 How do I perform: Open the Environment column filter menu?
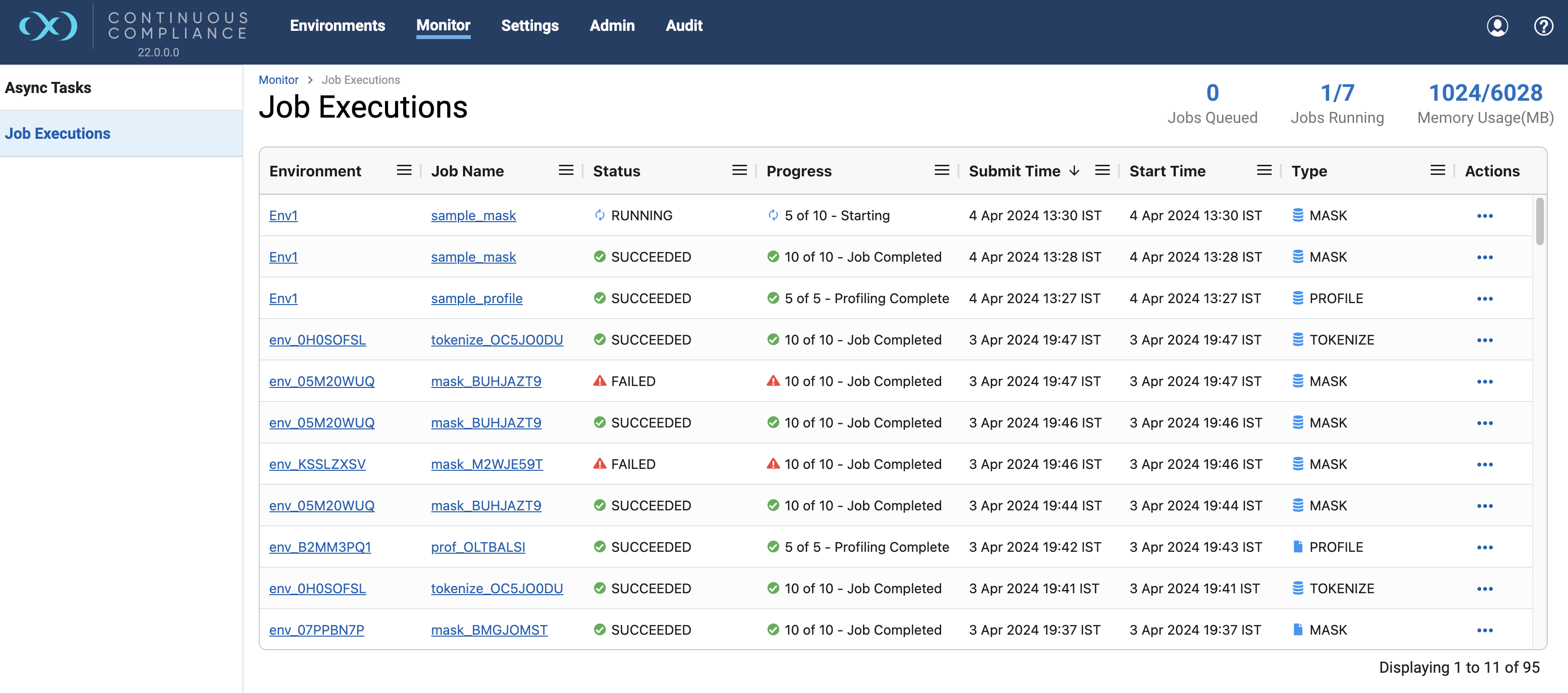[x=404, y=171]
